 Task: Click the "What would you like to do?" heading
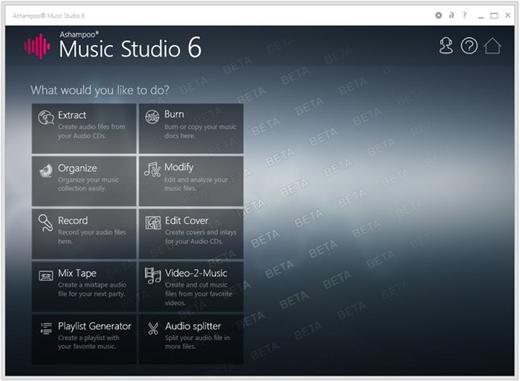tap(100, 90)
